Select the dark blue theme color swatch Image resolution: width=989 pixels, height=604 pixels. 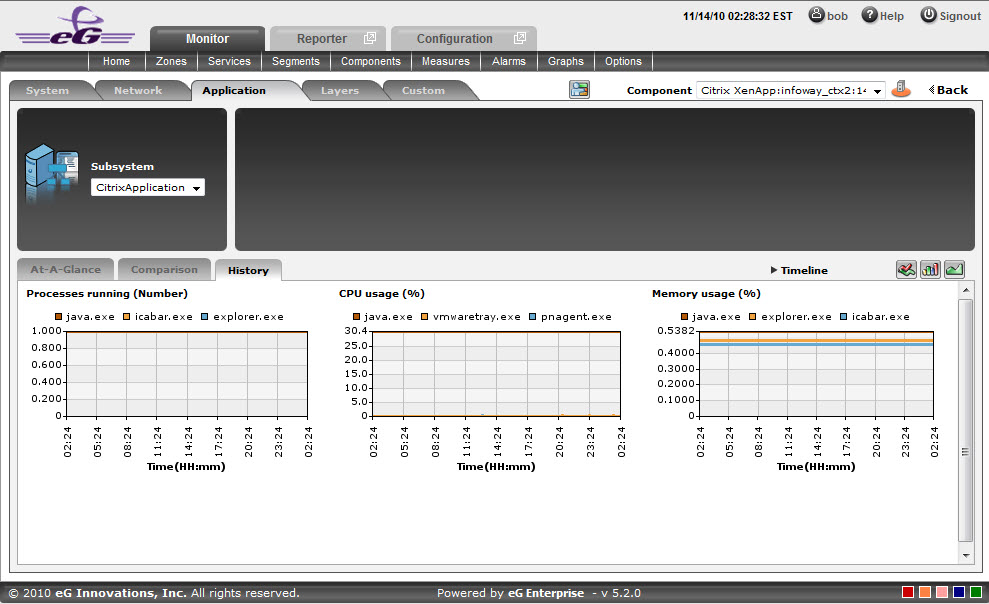(x=959, y=592)
